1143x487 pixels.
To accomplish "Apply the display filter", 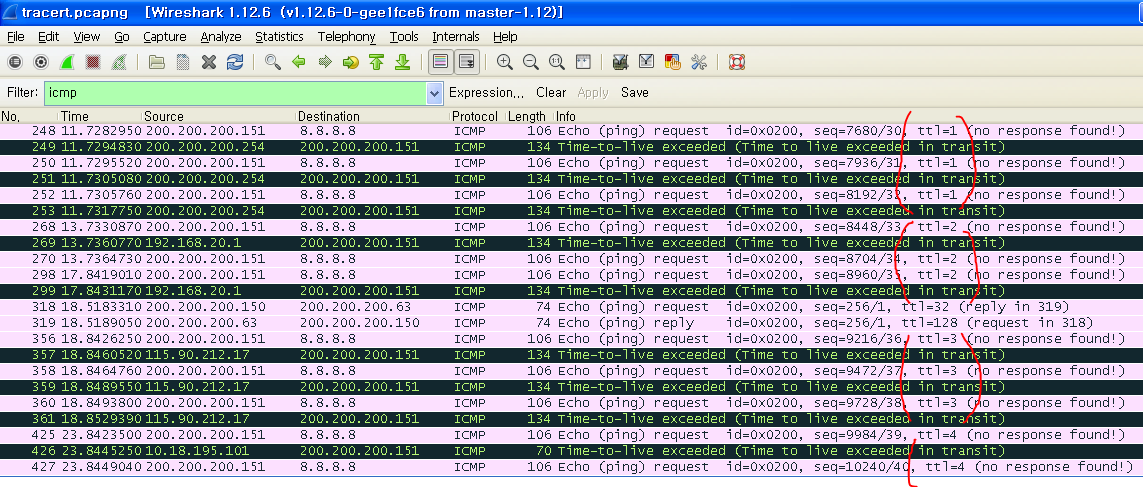I will coord(593,93).
